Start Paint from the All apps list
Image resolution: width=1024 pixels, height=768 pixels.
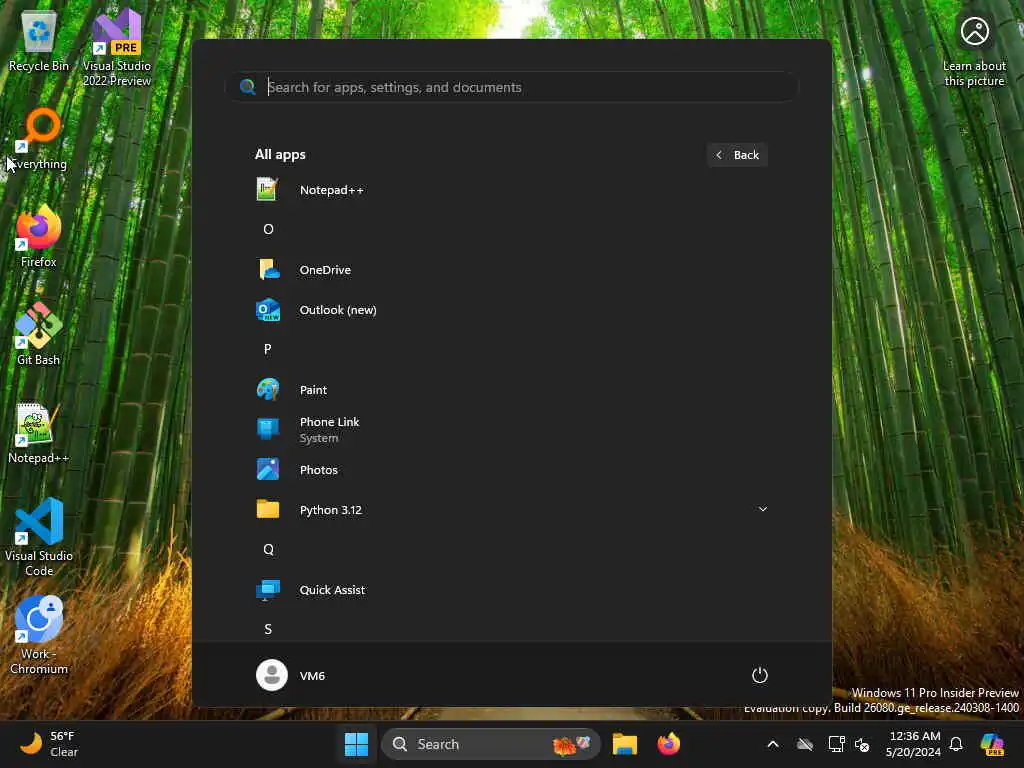pyautogui.click(x=511, y=390)
